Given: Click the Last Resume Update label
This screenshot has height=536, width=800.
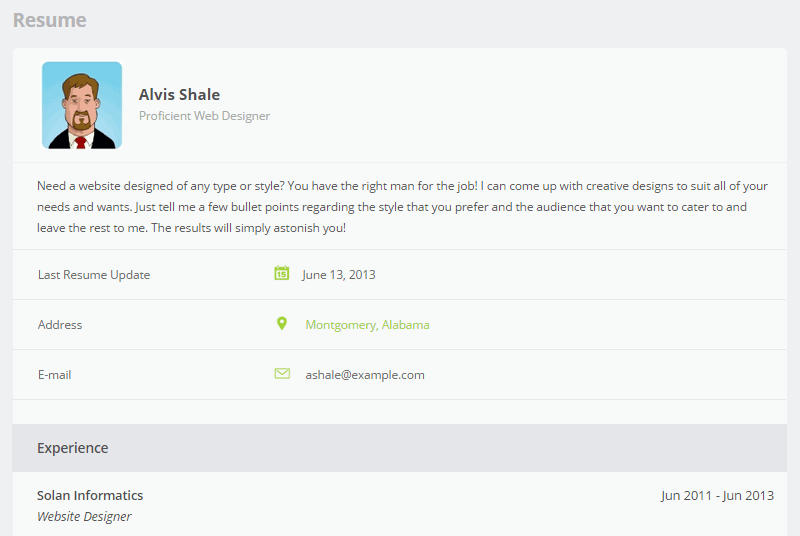Looking at the screenshot, I should tap(93, 275).
